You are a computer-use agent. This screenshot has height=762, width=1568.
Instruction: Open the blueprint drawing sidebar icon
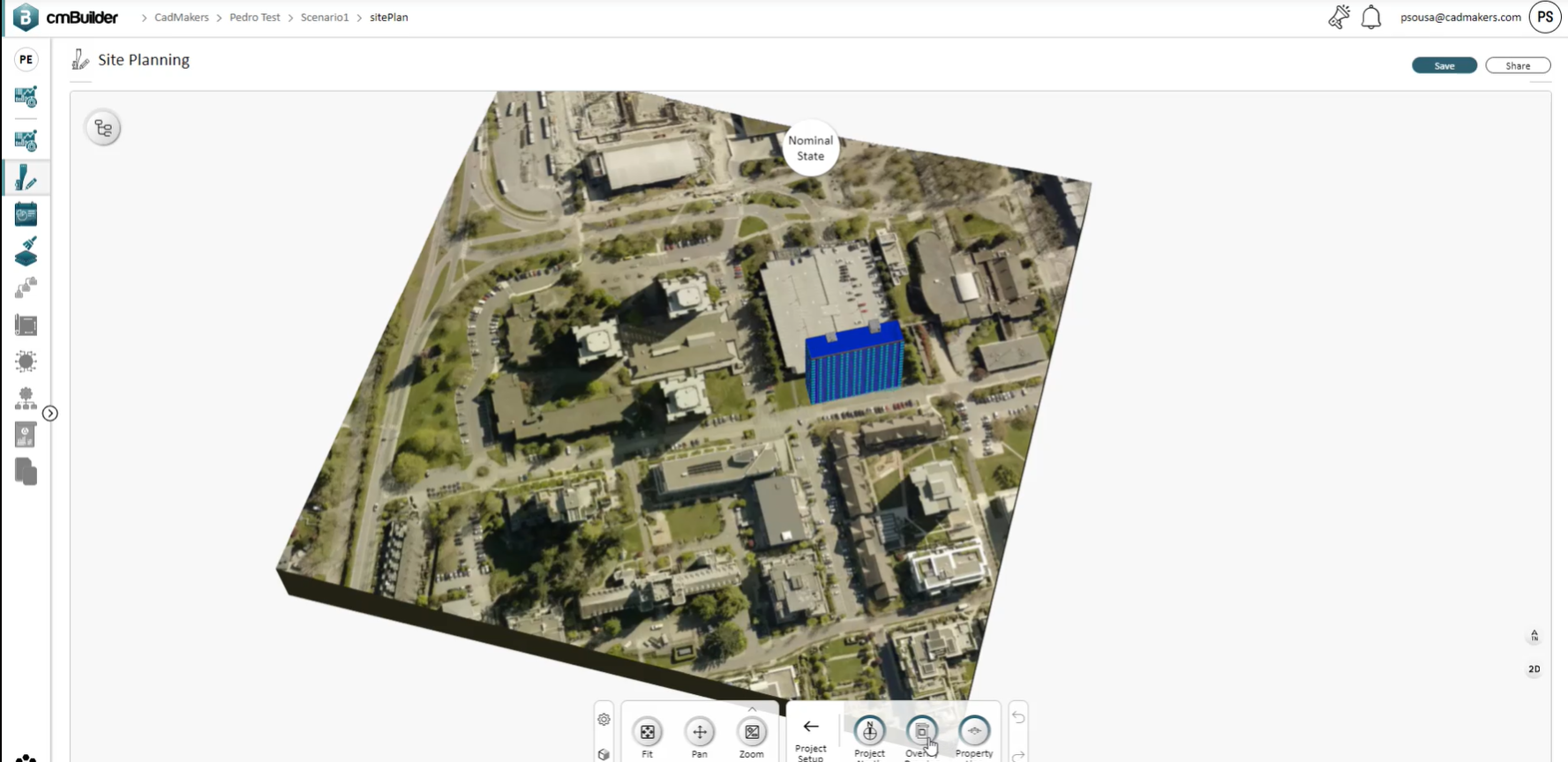(26, 325)
